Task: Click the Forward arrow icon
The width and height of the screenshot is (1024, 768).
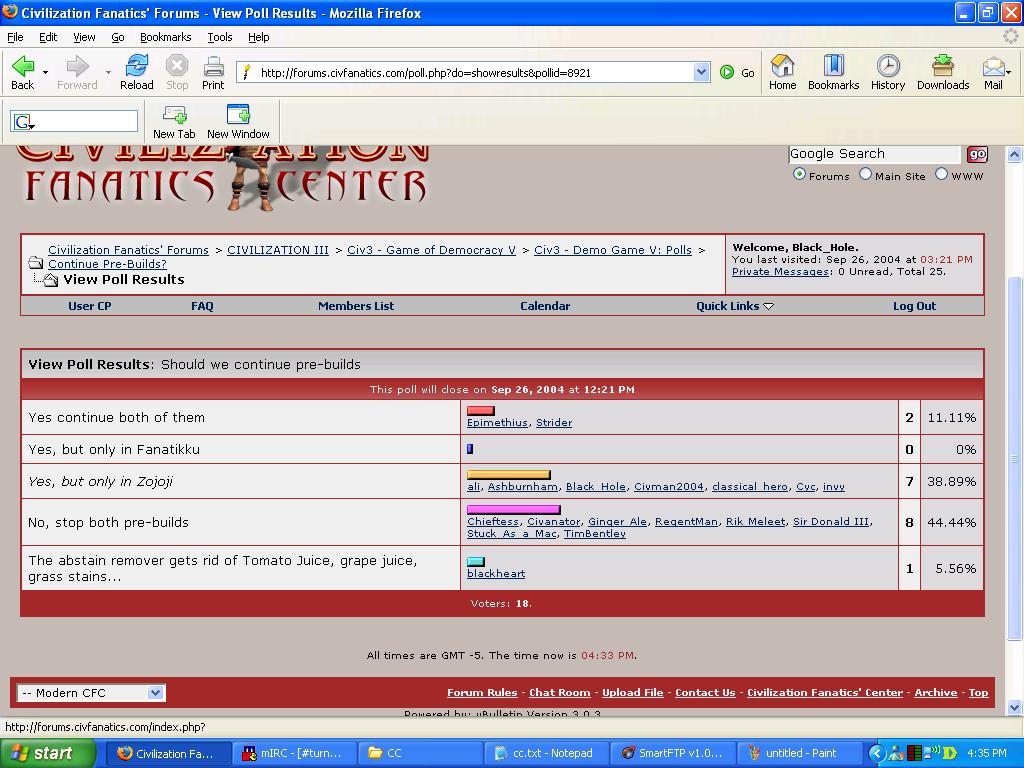Action: (x=77, y=66)
